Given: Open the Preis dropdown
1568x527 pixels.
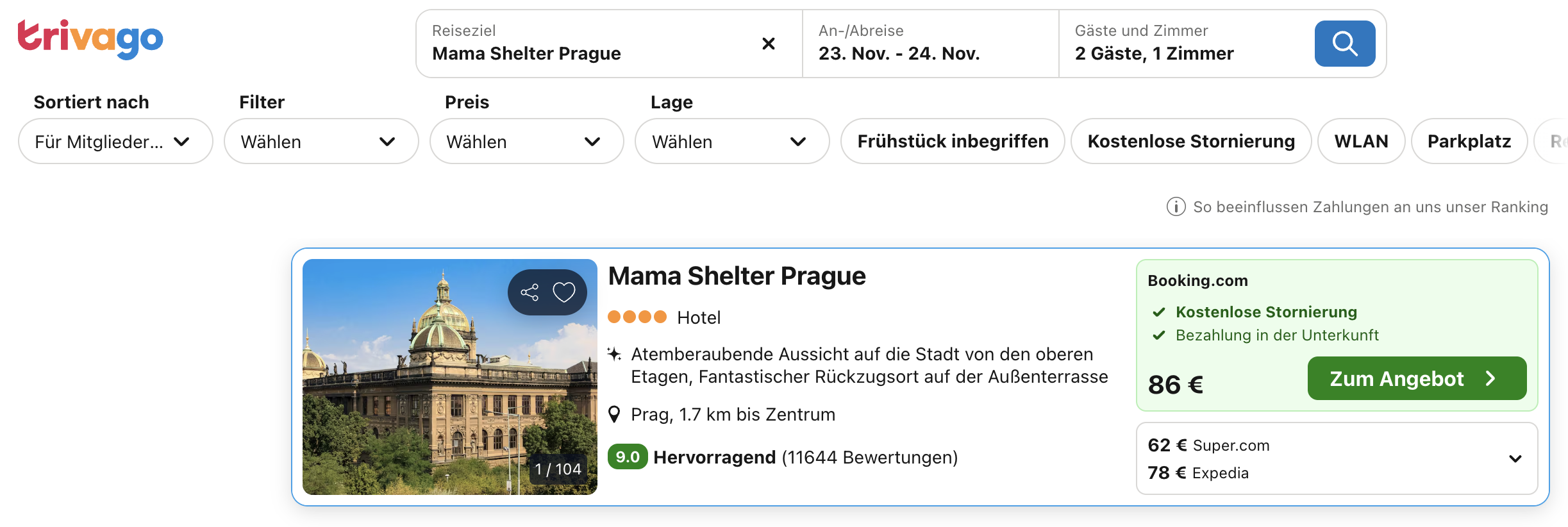Looking at the screenshot, I should click(526, 141).
